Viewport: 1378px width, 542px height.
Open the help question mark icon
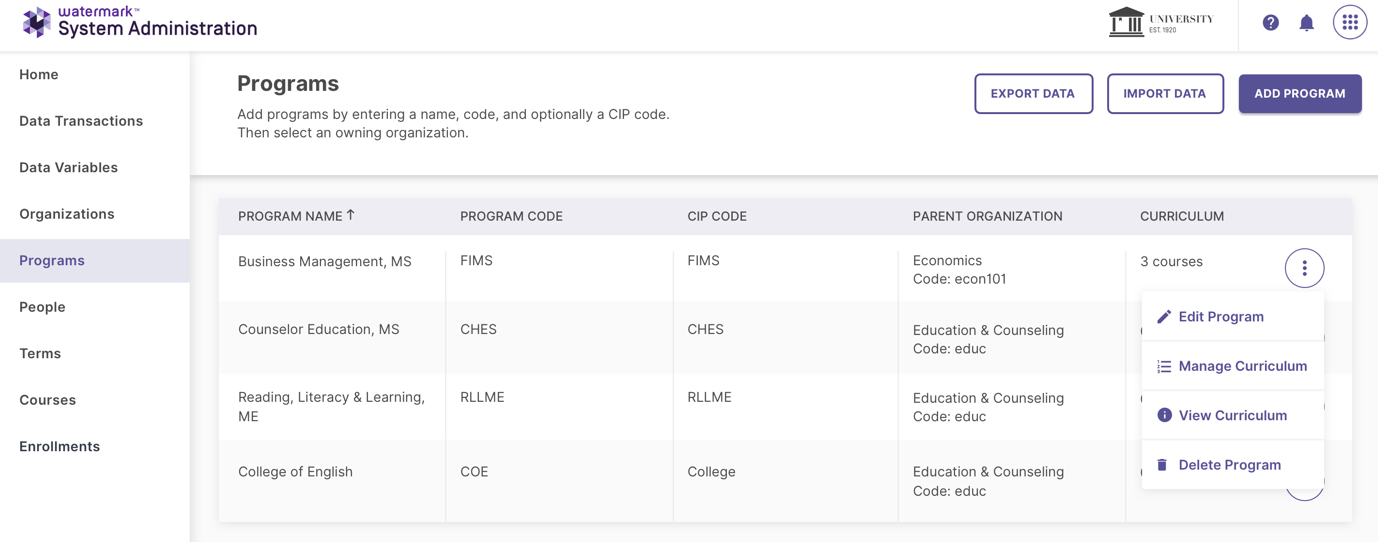1270,22
